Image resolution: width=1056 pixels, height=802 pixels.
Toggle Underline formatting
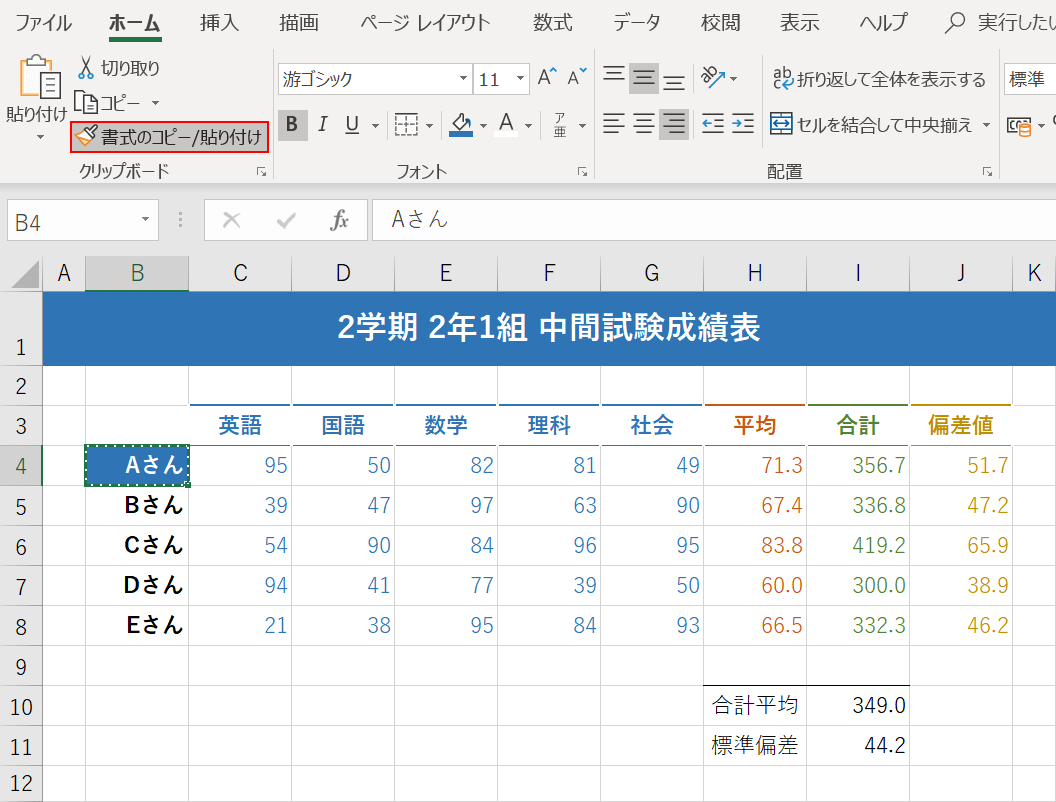tap(352, 125)
